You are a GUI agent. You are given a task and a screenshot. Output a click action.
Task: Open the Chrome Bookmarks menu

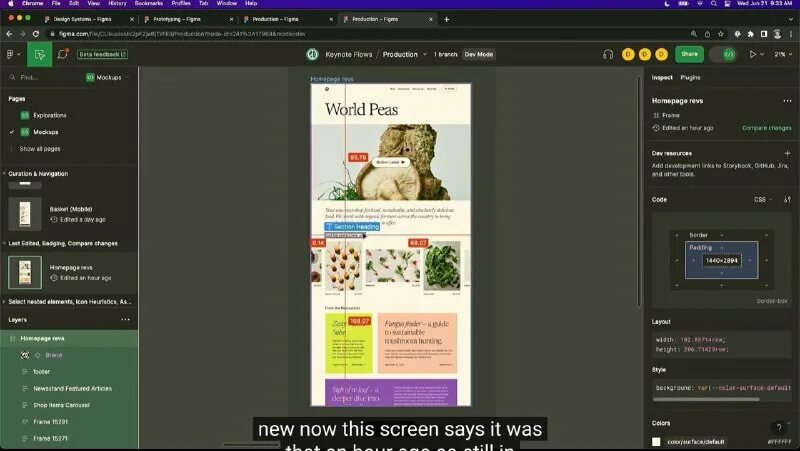click(148, 3)
